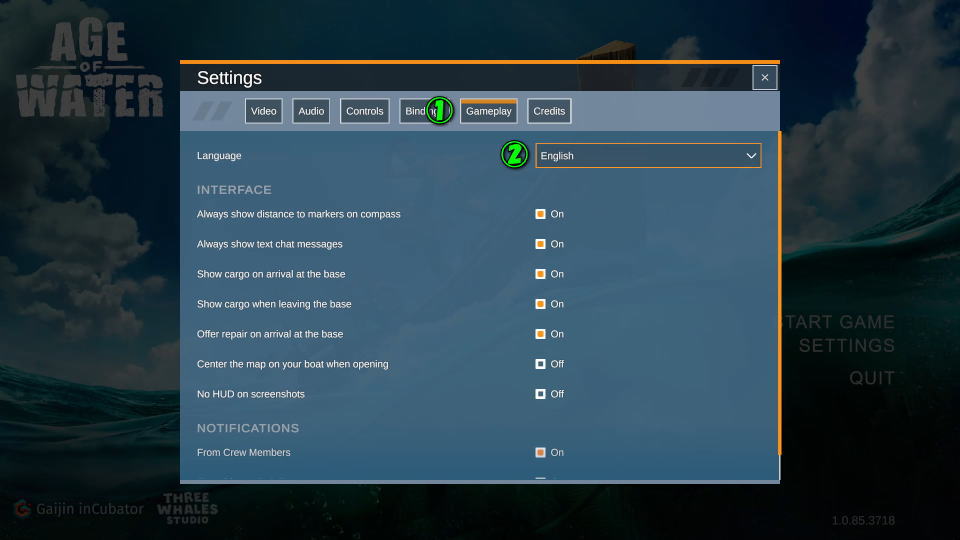Click the green number 1 marker icon

tap(440, 111)
